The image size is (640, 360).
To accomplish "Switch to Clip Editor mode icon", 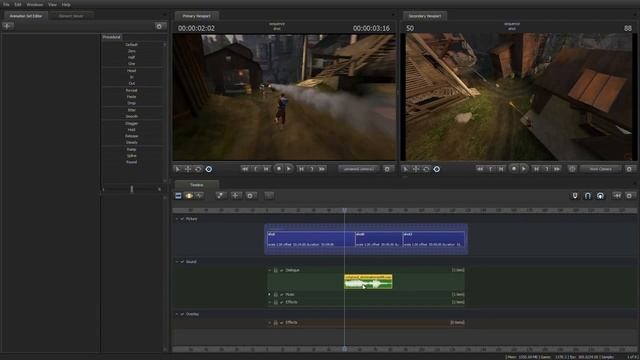I will pos(178,196).
